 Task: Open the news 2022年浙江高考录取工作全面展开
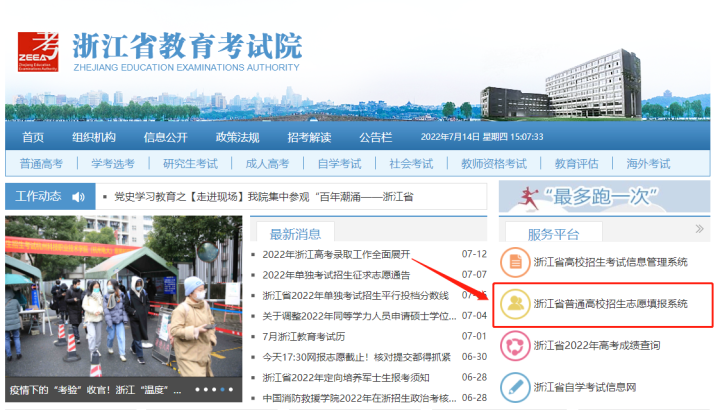coord(336,254)
